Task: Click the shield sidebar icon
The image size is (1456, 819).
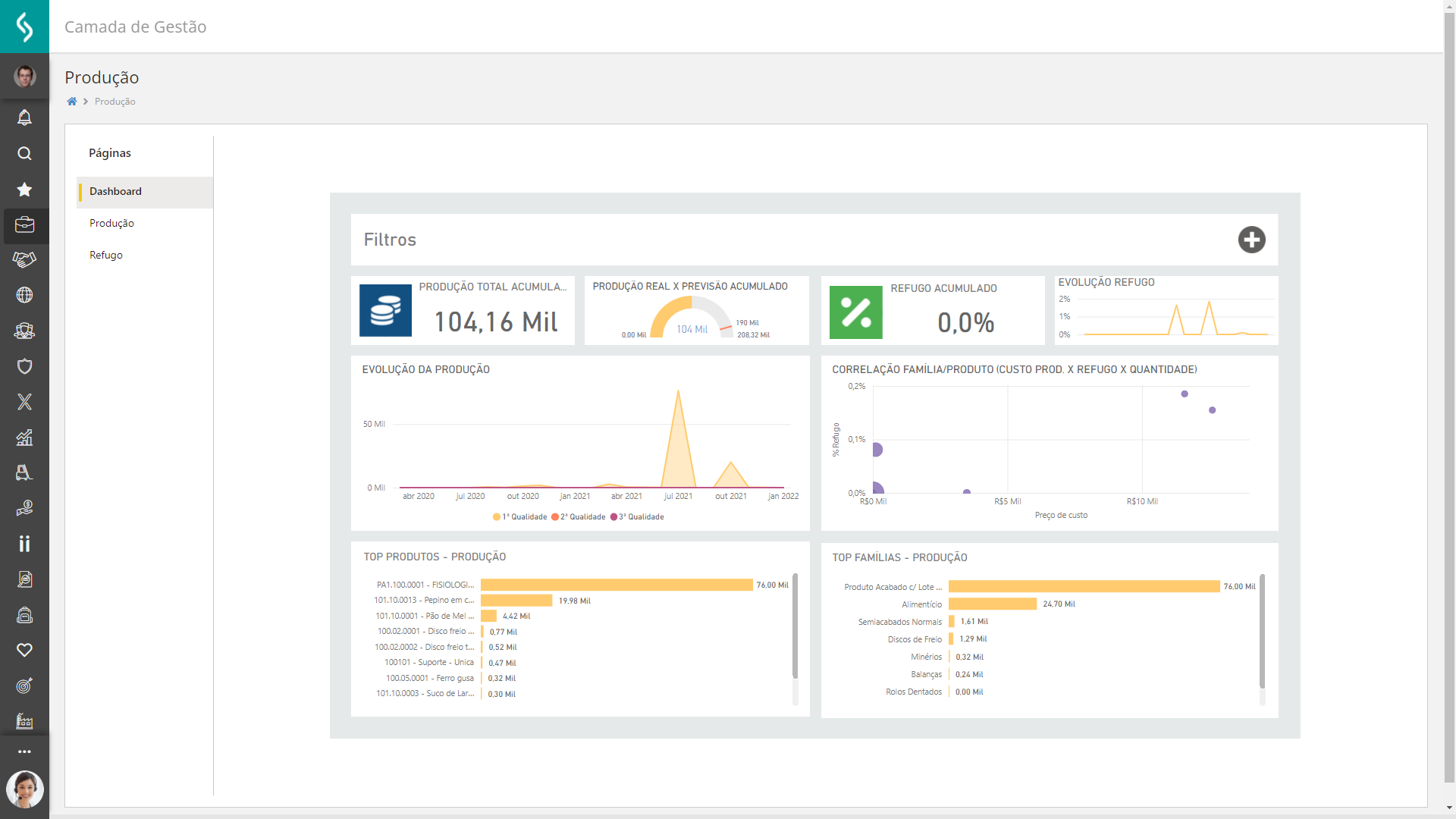Action: (24, 367)
